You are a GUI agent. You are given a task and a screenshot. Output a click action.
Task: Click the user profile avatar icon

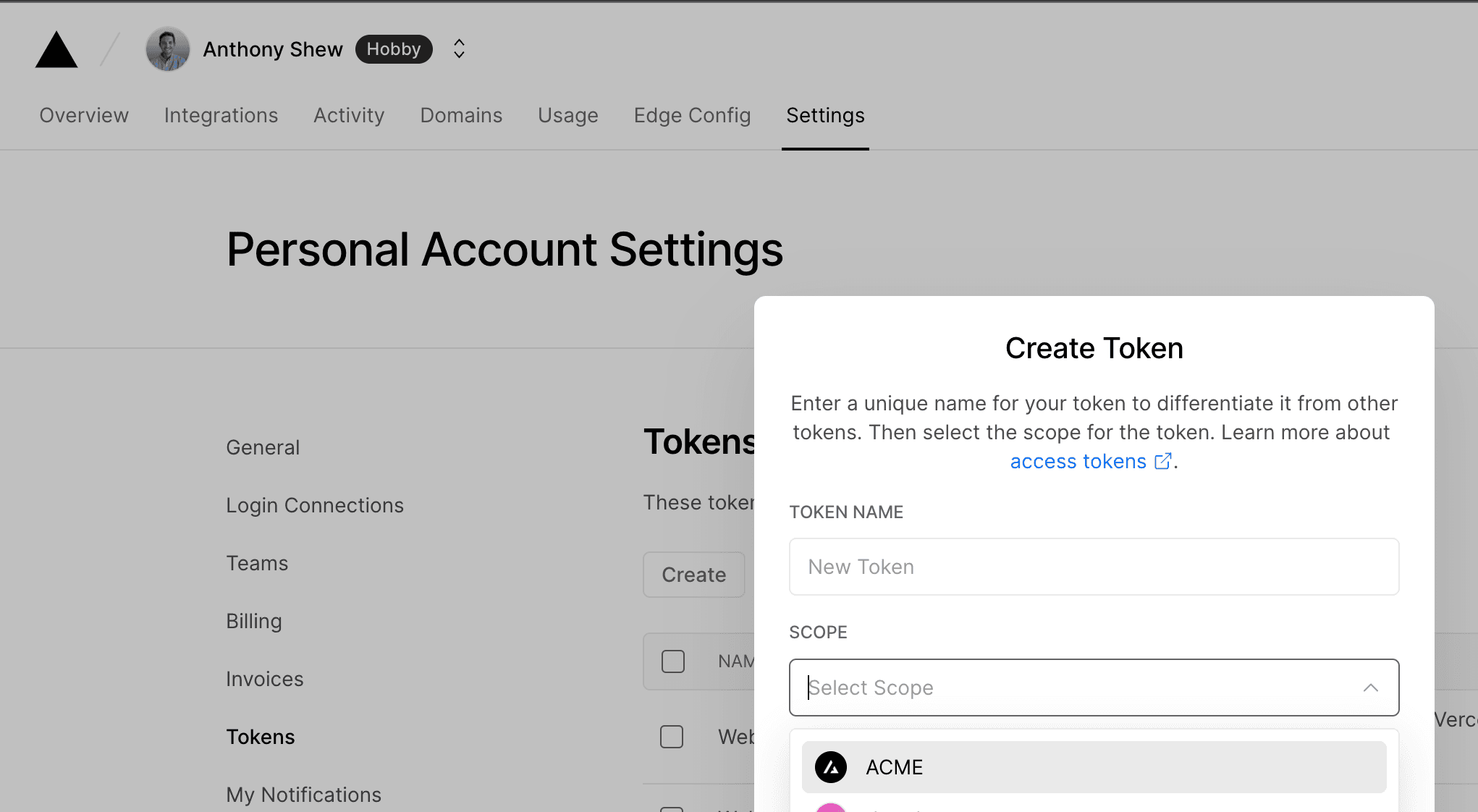[x=167, y=48]
